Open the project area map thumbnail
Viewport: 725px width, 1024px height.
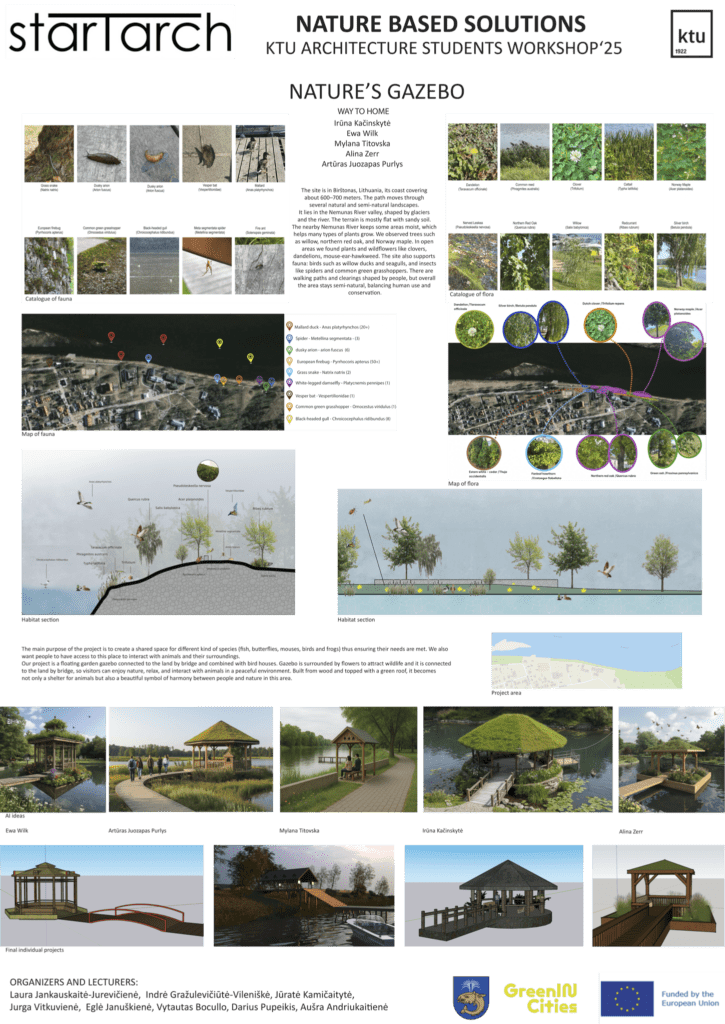[585, 660]
